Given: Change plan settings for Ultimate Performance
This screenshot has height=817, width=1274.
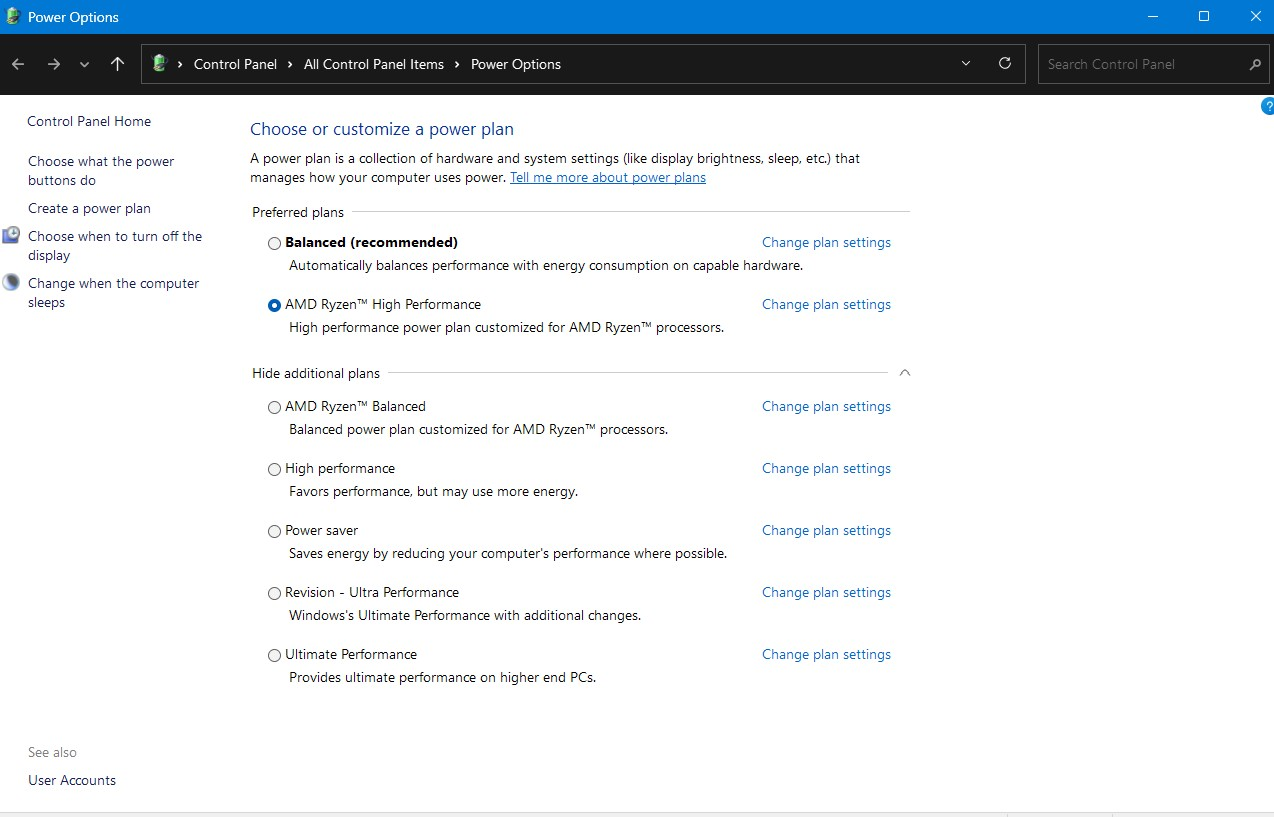Looking at the screenshot, I should coord(826,654).
